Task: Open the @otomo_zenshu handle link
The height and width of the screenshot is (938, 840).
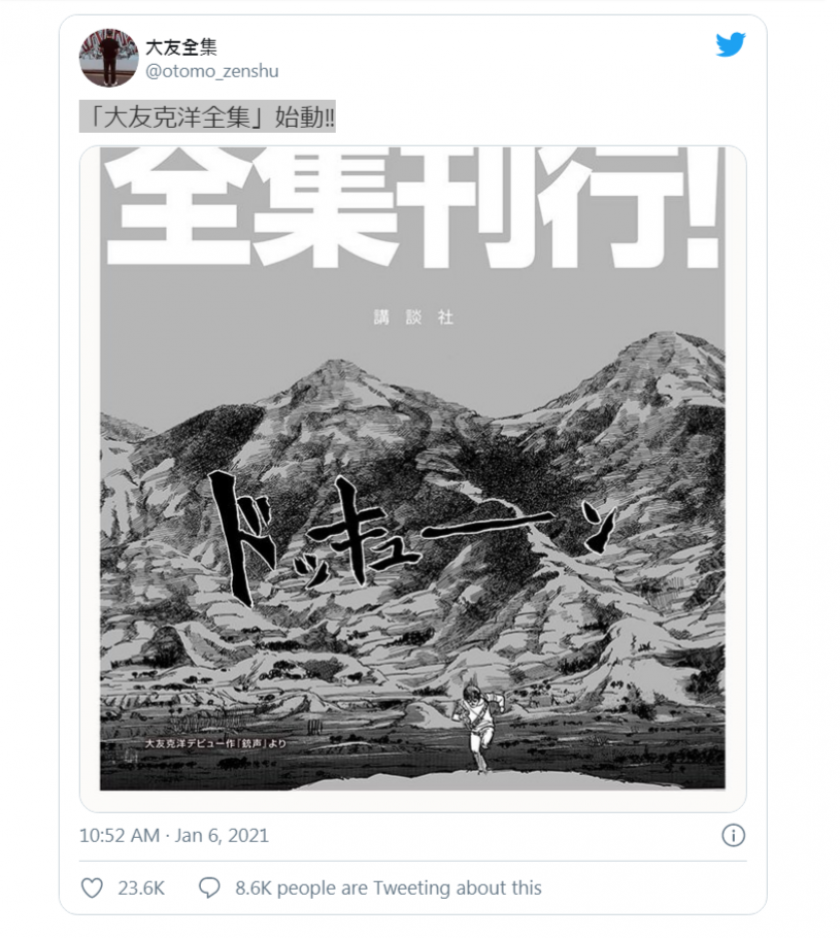Action: [x=212, y=71]
